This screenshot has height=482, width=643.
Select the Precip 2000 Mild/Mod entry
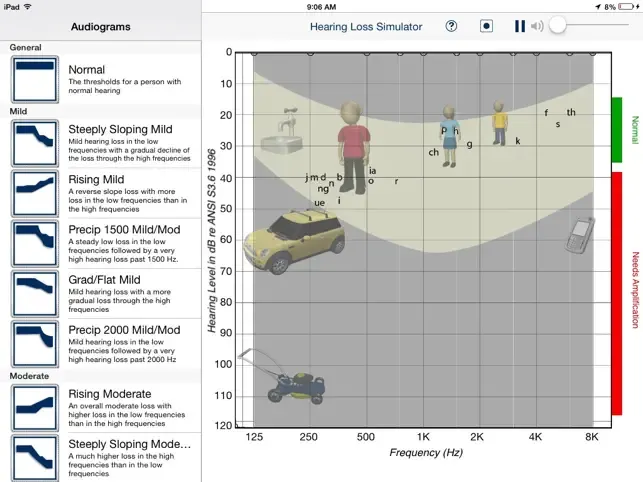point(100,344)
